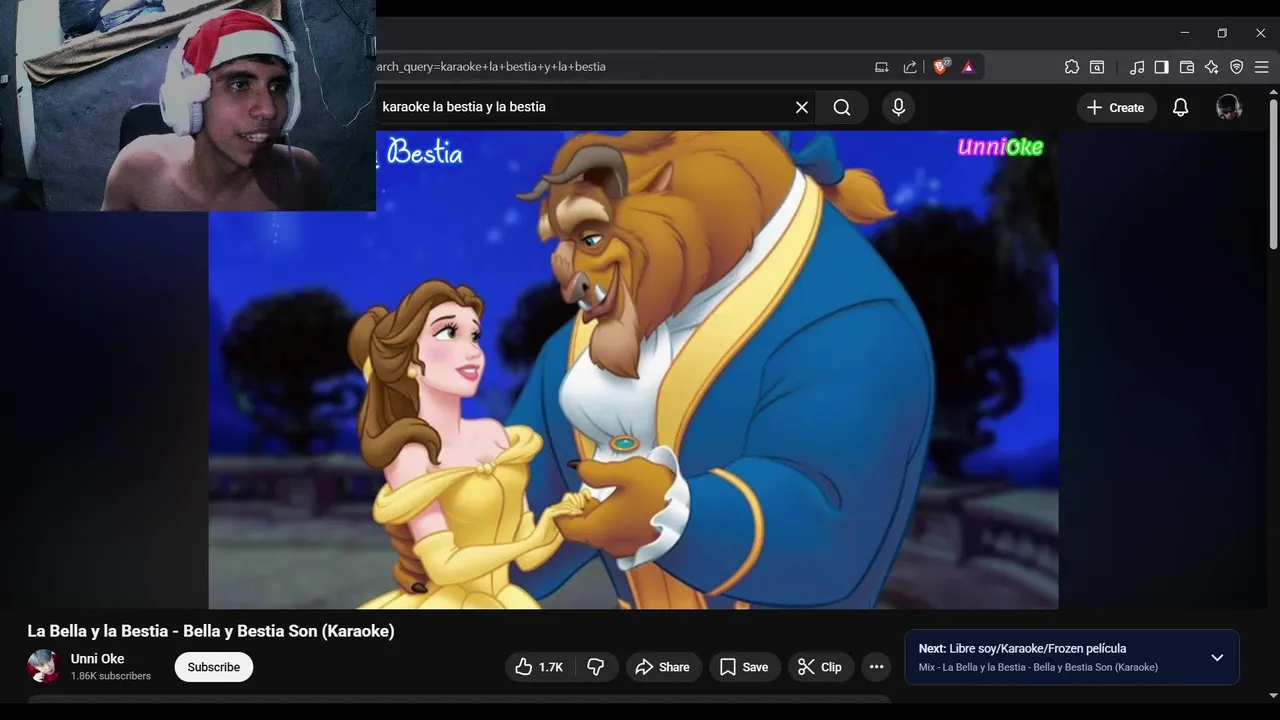Expand the Next up mix playlist chevron
Screen dimensions: 1280x720
pos(1217,657)
